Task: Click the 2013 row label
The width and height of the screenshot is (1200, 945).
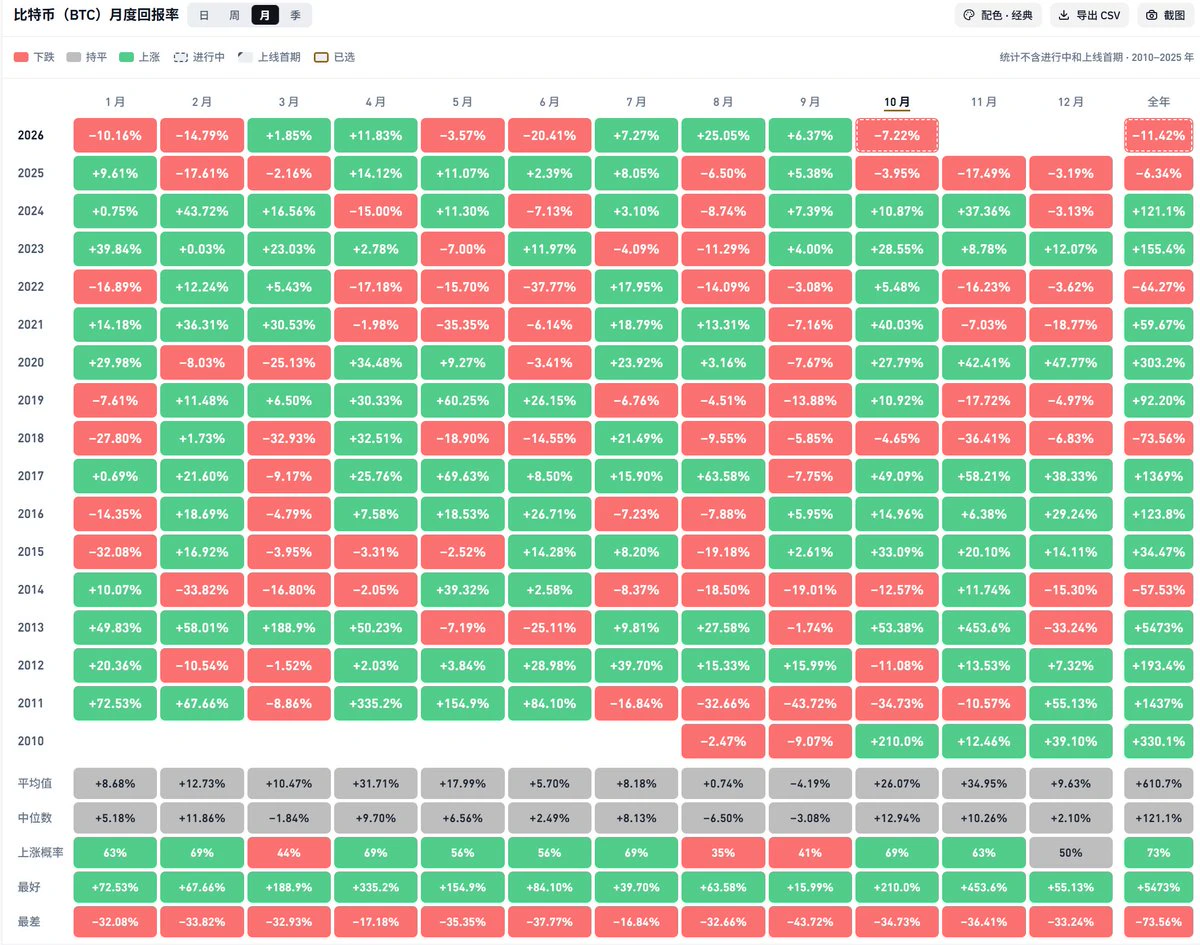Action: tap(31, 628)
